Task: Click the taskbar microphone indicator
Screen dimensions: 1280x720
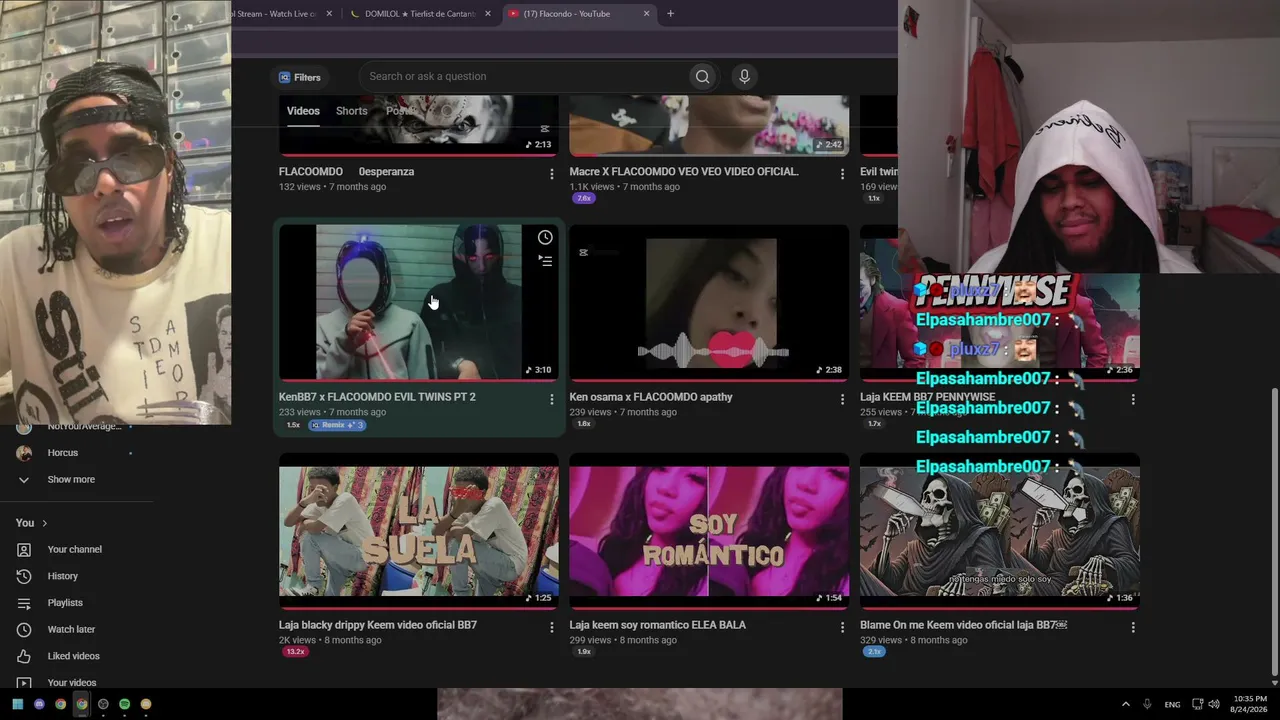Action: pos(1147,704)
